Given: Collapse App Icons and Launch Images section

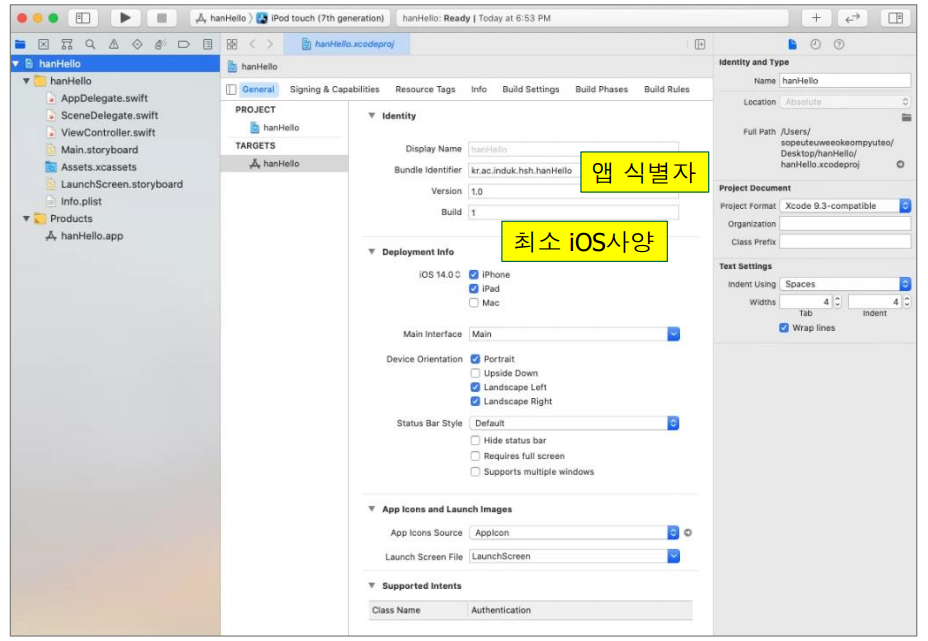Looking at the screenshot, I should point(372,509).
